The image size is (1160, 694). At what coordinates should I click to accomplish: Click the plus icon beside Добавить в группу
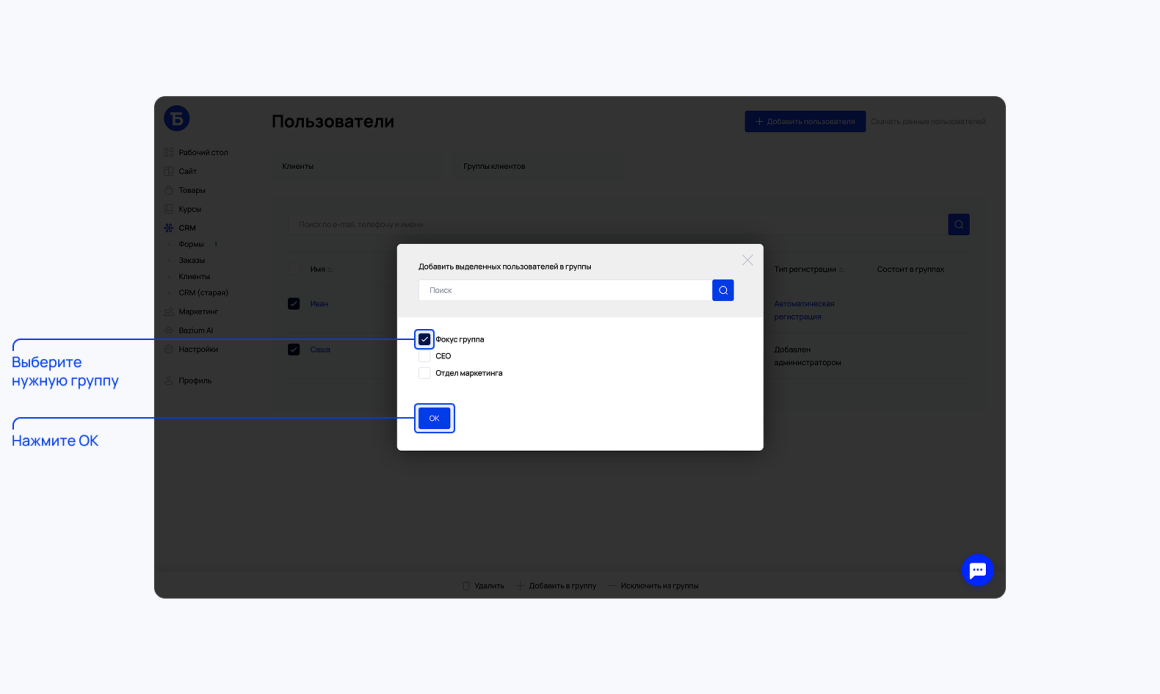pyautogui.click(x=520, y=585)
